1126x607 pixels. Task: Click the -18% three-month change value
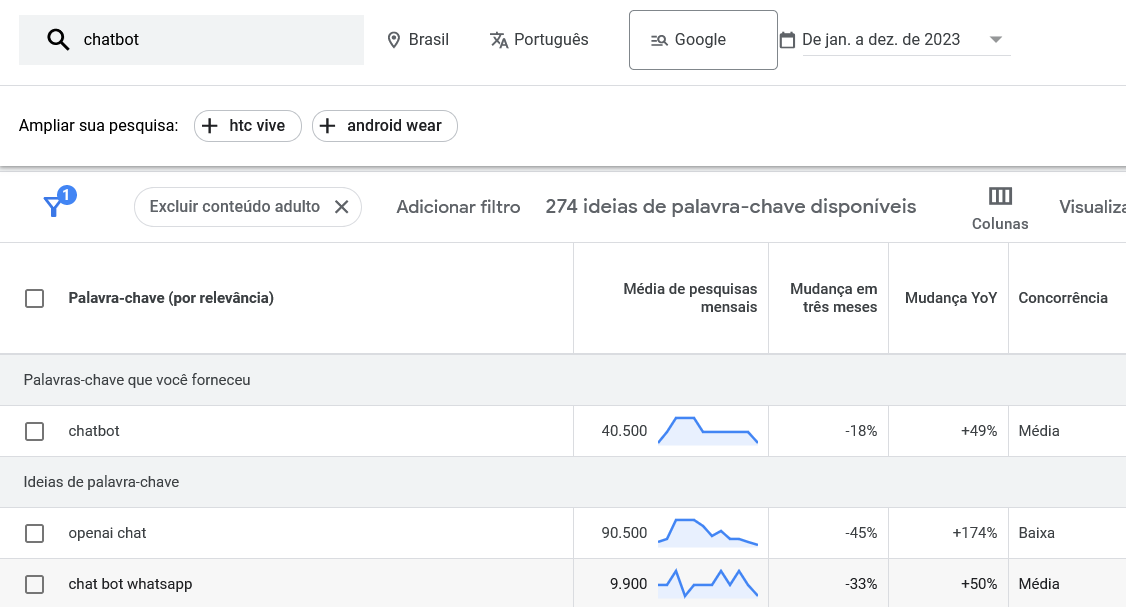click(861, 431)
